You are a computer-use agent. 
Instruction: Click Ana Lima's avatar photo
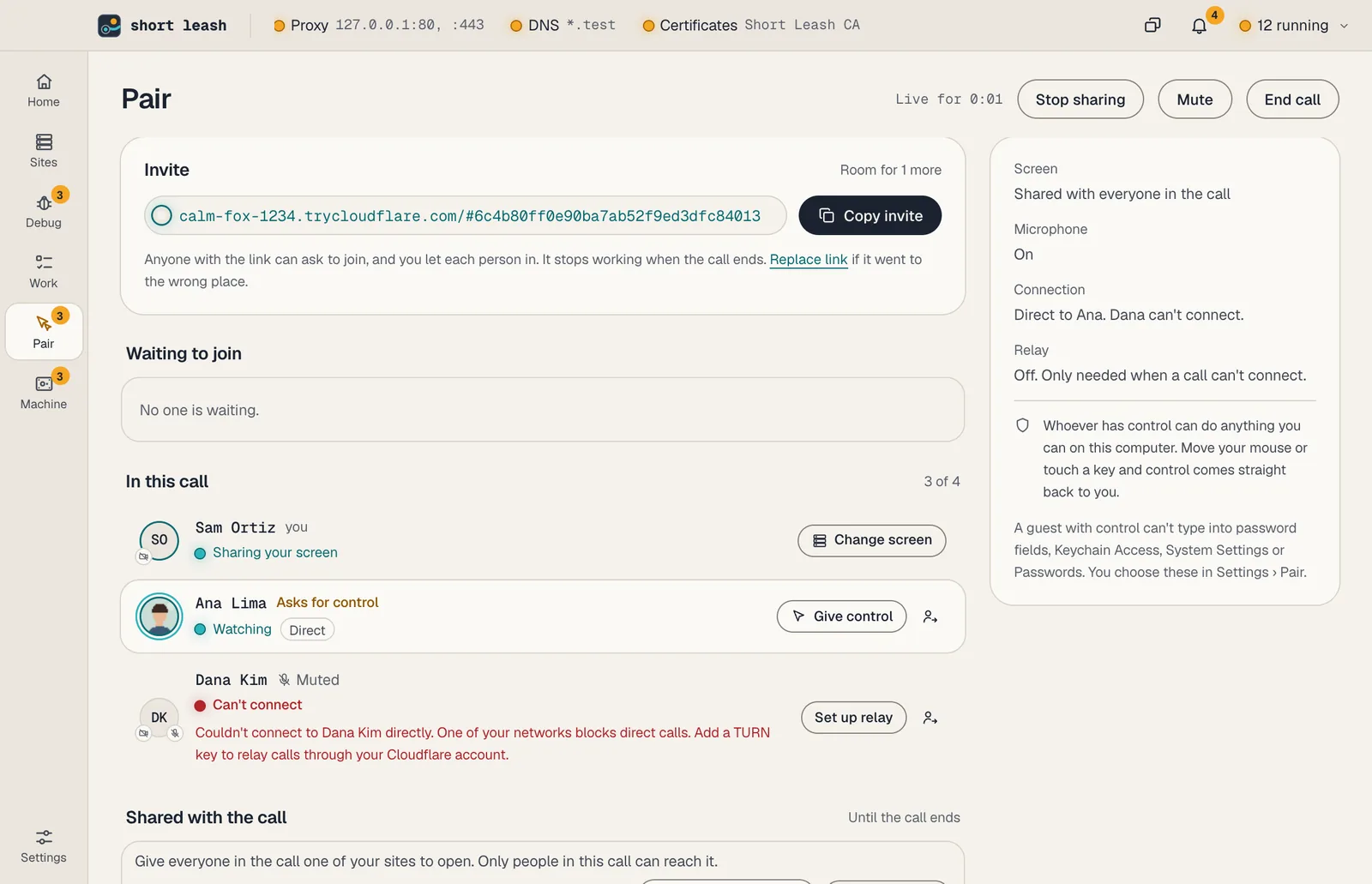click(159, 616)
